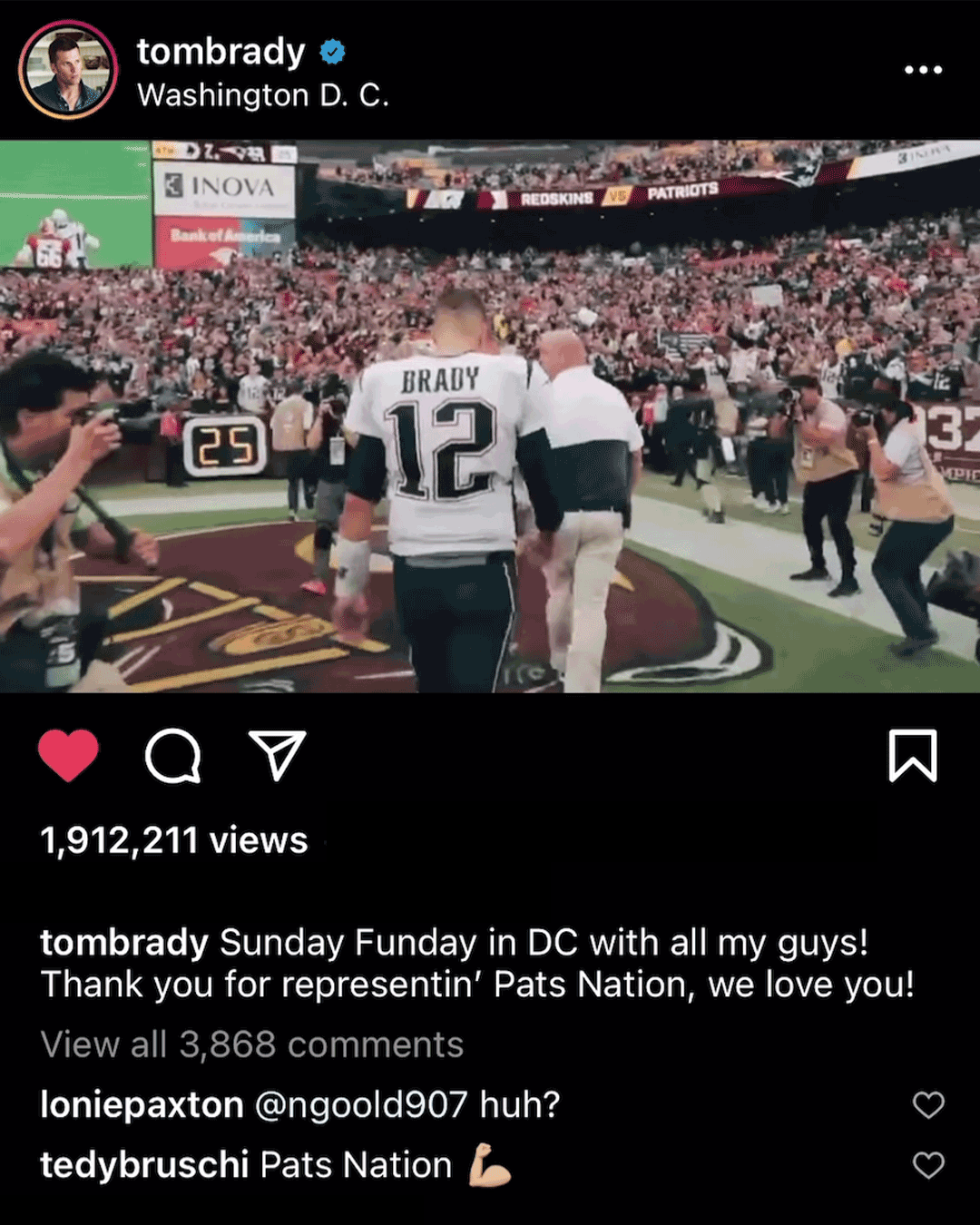Open tombrady profile picture story
980x1225 pixels.
click(68, 70)
